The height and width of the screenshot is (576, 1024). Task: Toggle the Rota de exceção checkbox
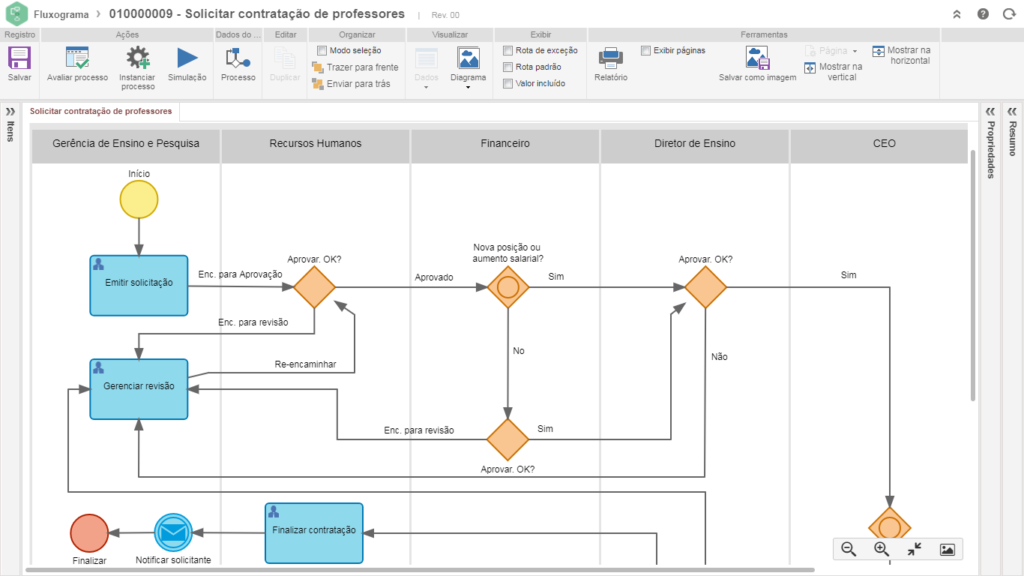tap(509, 50)
